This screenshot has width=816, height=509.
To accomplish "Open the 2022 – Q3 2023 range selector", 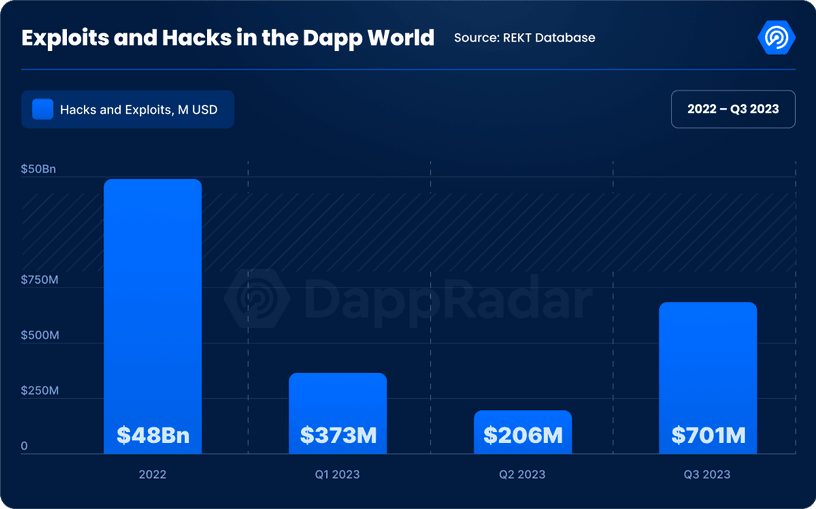I will [x=733, y=109].
